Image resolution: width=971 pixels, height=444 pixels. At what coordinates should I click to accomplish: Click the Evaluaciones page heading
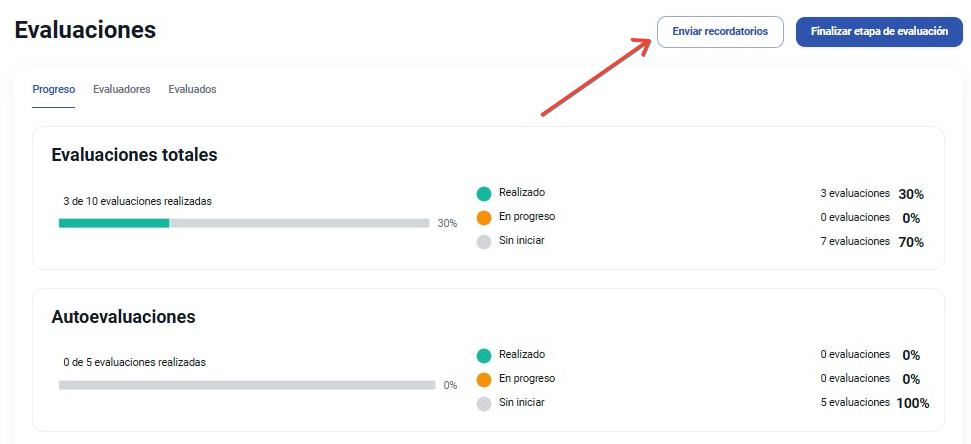85,30
